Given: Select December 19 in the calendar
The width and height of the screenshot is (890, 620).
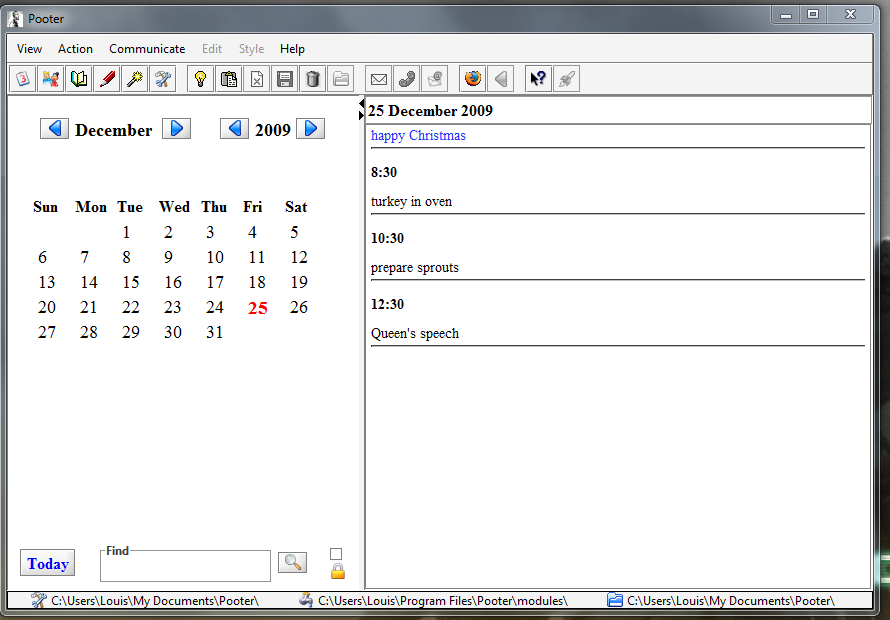Looking at the screenshot, I should coord(299,282).
